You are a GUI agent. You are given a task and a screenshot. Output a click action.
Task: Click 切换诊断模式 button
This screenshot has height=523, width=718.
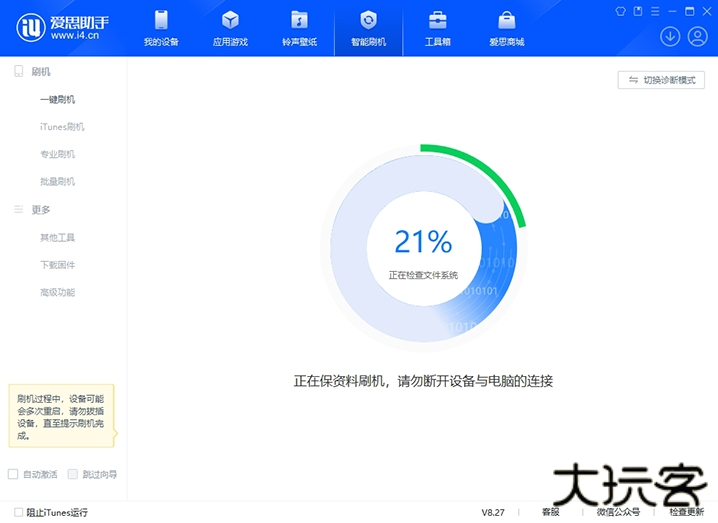click(661, 80)
